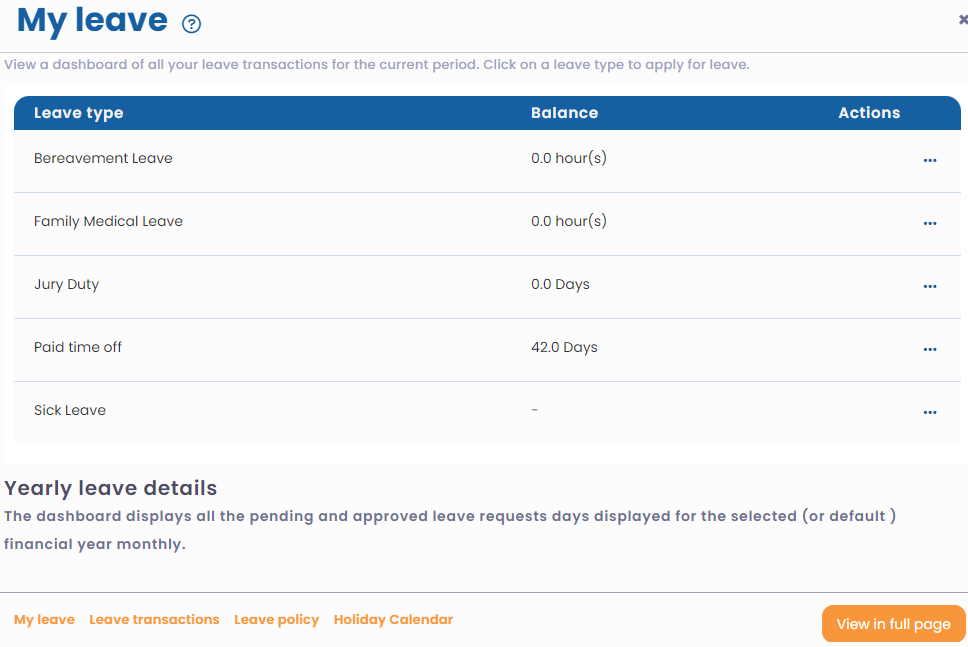This screenshot has width=968, height=647.
Task: Choose Jury Duty leave type
Action: click(x=66, y=284)
